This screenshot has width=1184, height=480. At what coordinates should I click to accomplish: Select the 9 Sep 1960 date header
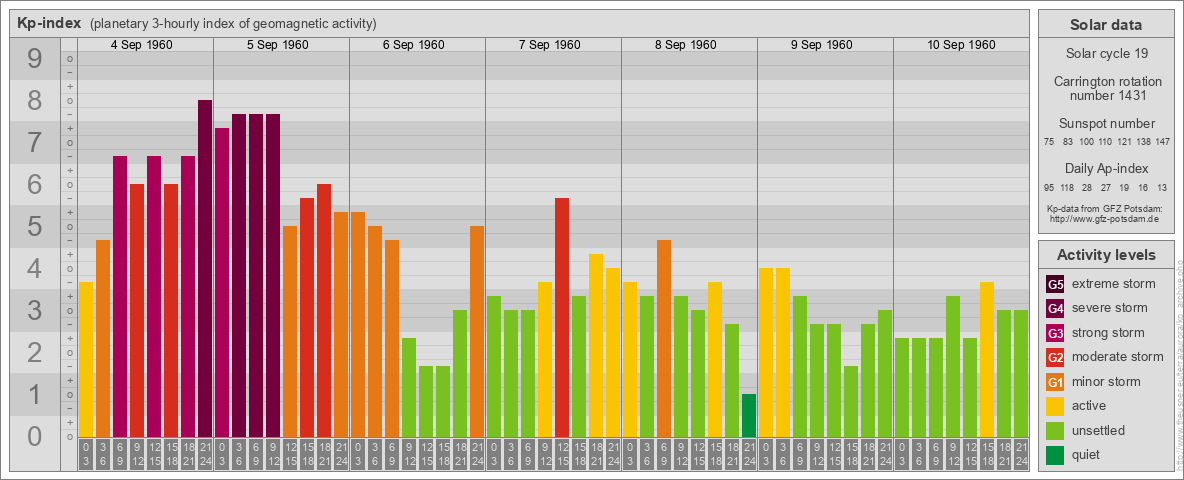(822, 45)
